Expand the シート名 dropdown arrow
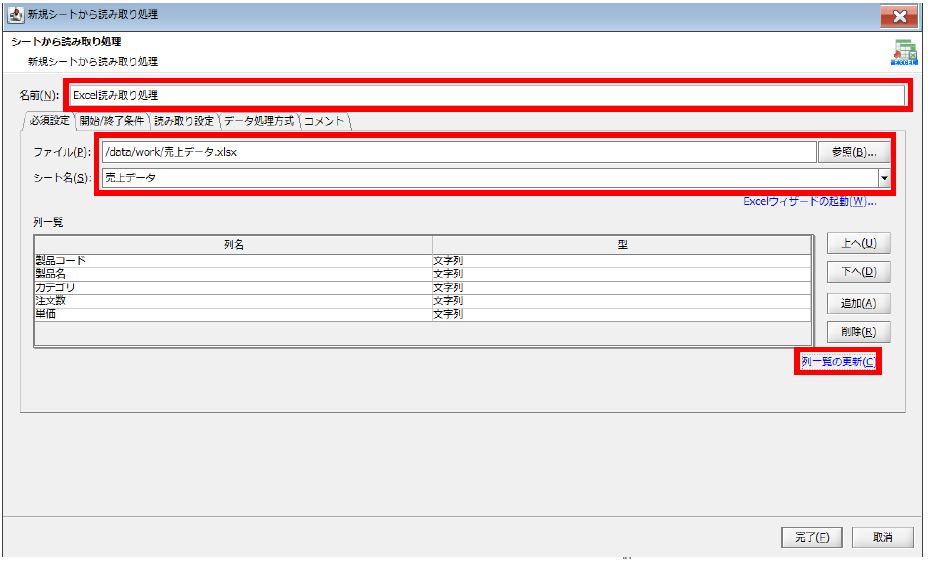The height and width of the screenshot is (562, 928). coord(884,178)
